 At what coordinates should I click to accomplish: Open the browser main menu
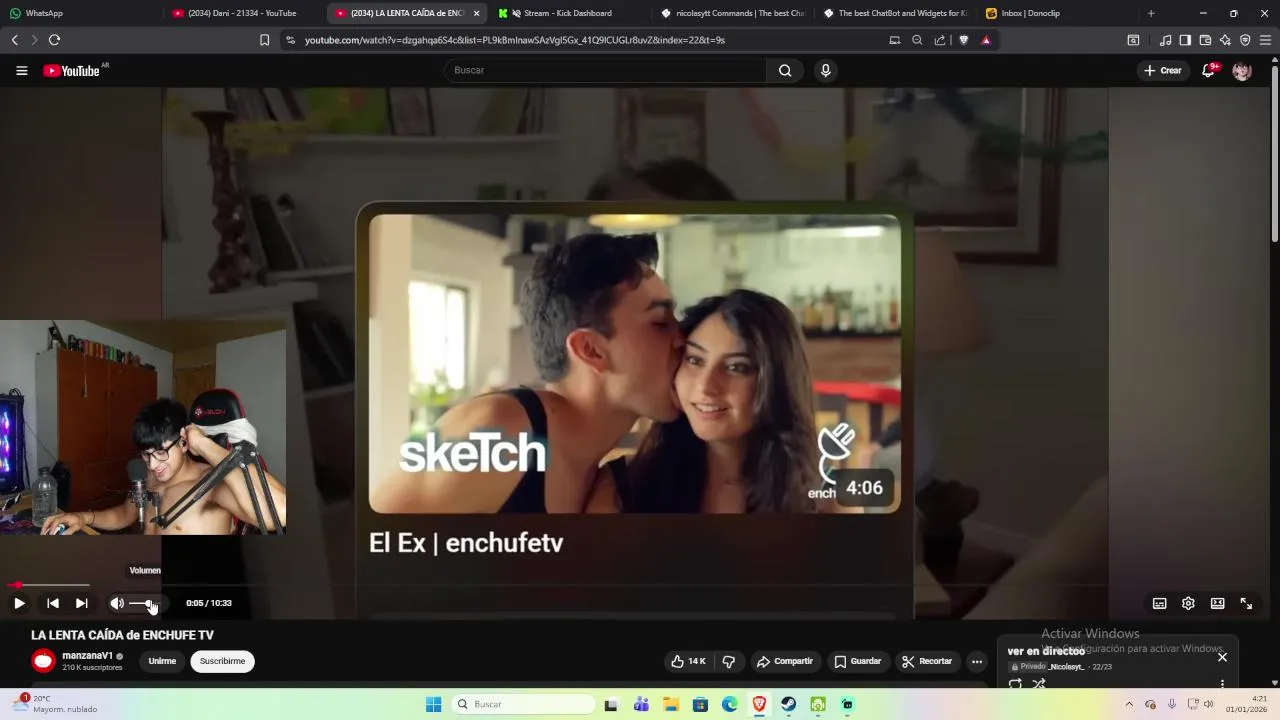click(x=1265, y=40)
